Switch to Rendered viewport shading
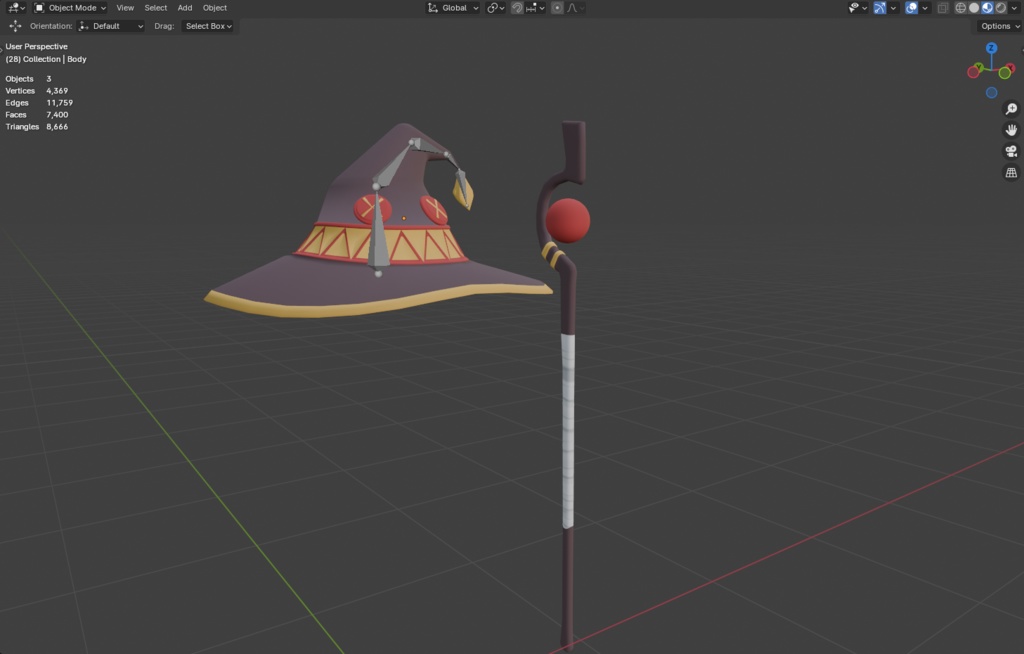Screen dimensions: 1024x654 tap(1000, 8)
